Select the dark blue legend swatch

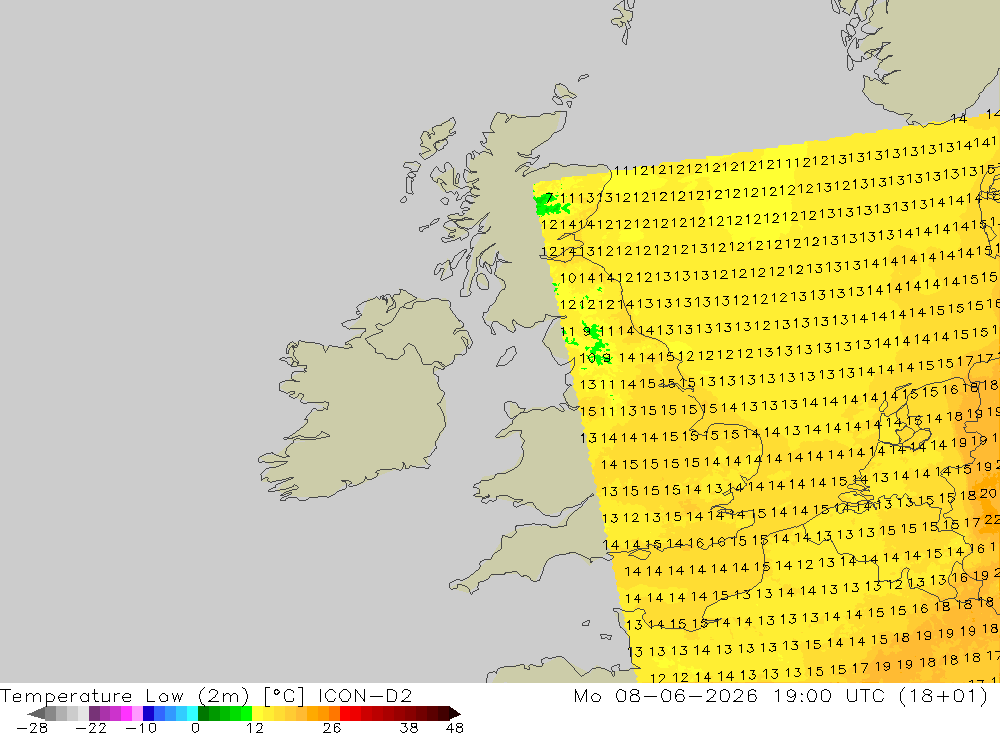pyautogui.click(x=149, y=713)
